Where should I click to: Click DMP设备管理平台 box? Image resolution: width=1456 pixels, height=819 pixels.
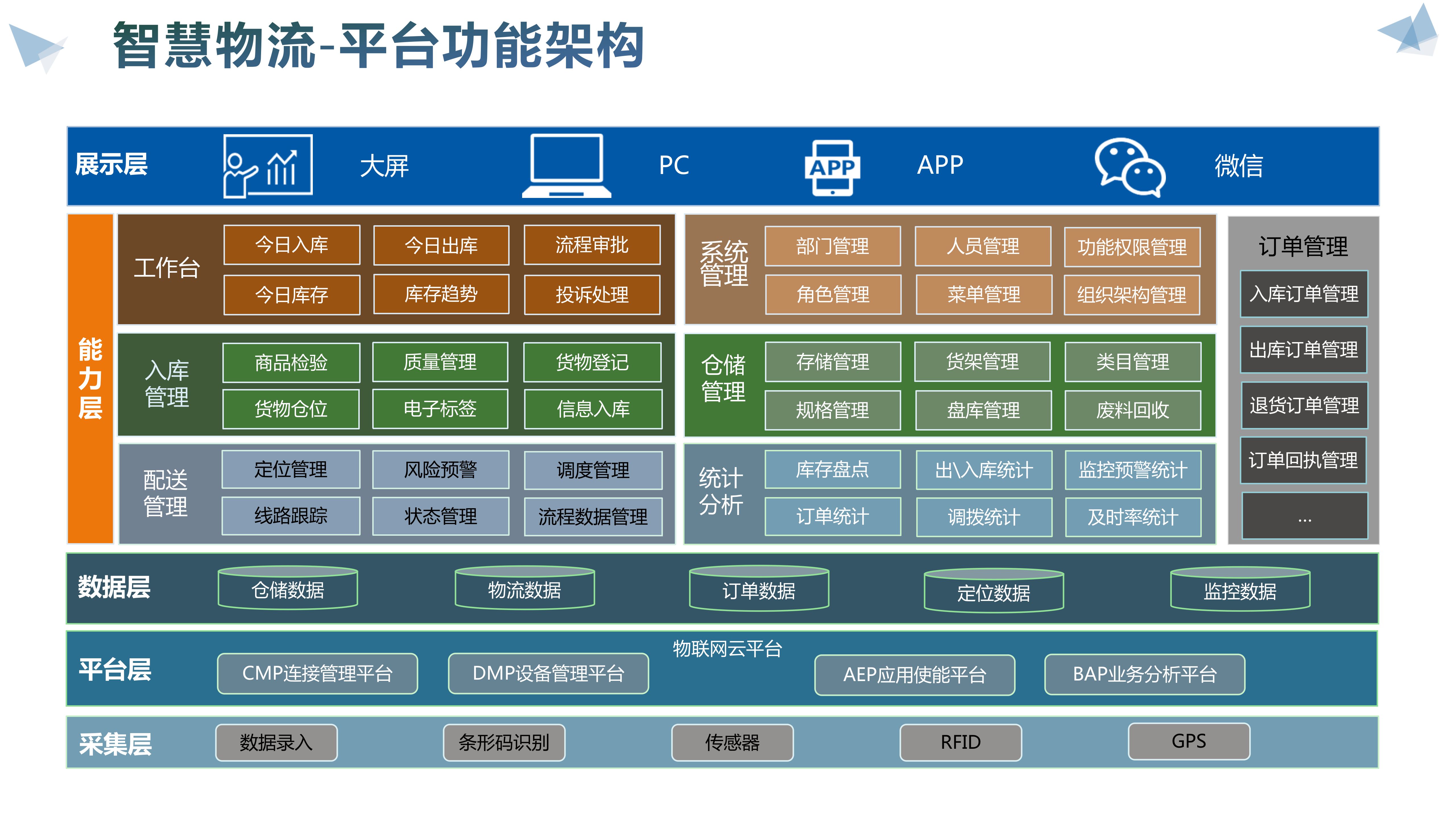pos(548,673)
